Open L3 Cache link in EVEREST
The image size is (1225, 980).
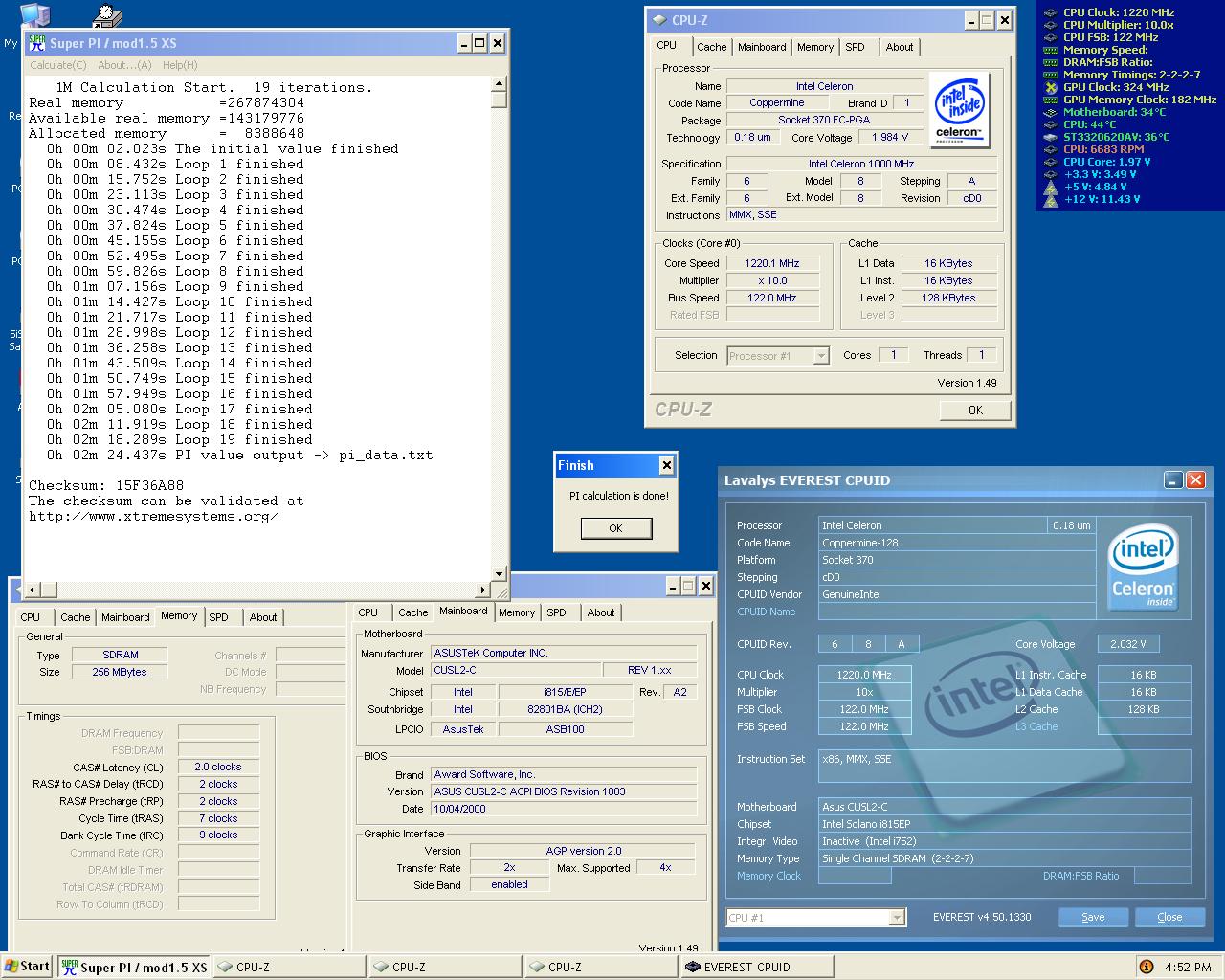[1036, 726]
